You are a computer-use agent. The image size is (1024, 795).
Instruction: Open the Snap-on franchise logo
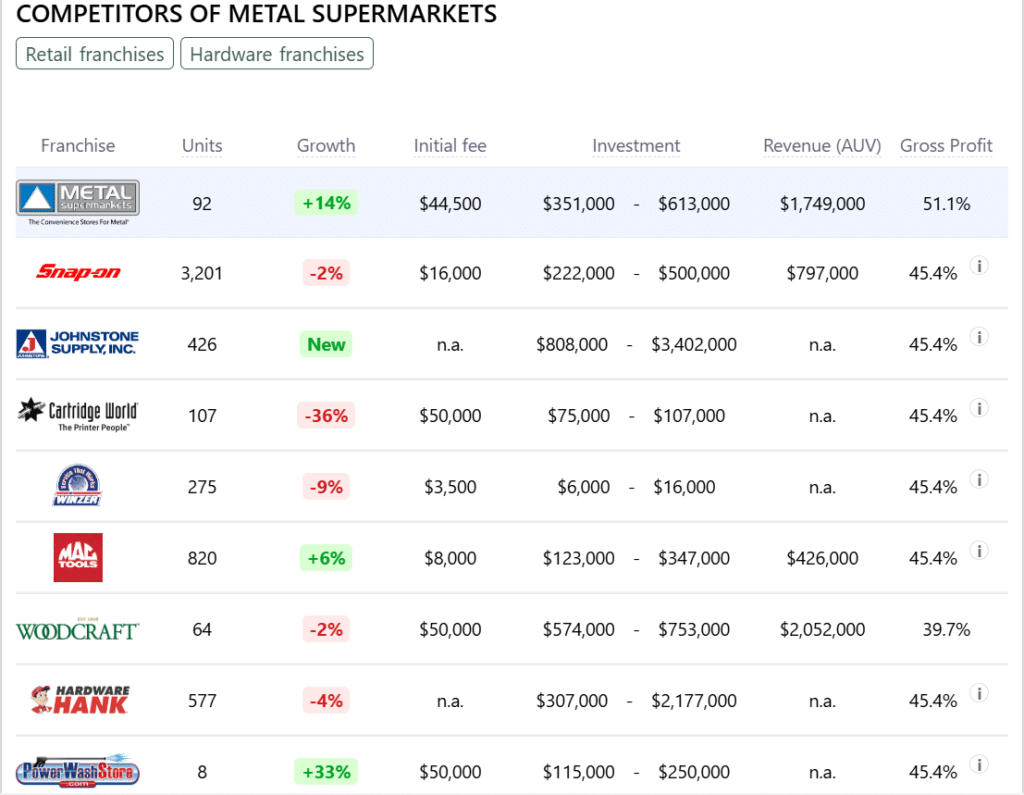pyautogui.click(x=78, y=272)
